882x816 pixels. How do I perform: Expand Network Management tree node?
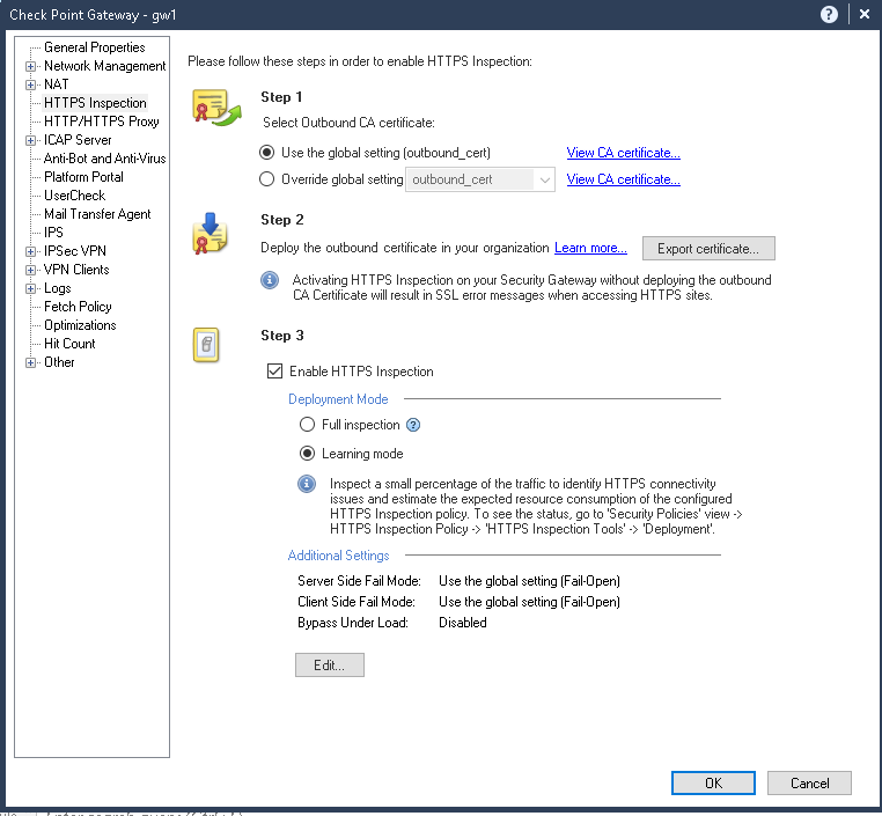coord(31,66)
